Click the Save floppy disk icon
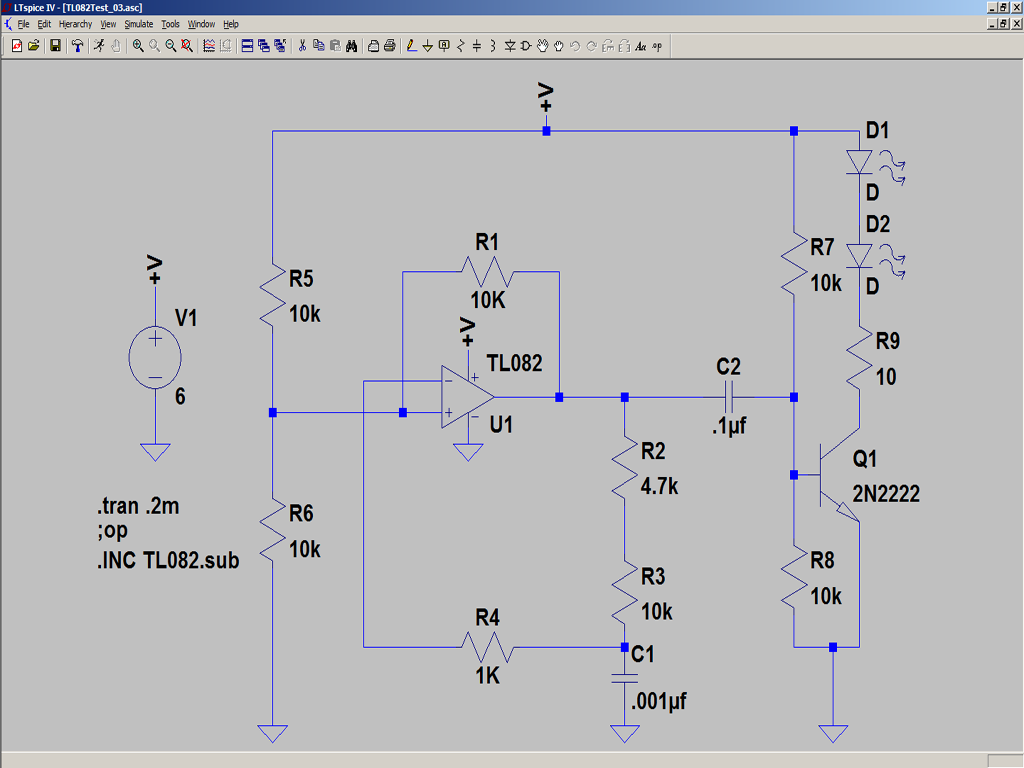This screenshot has height=768, width=1024. click(x=56, y=46)
